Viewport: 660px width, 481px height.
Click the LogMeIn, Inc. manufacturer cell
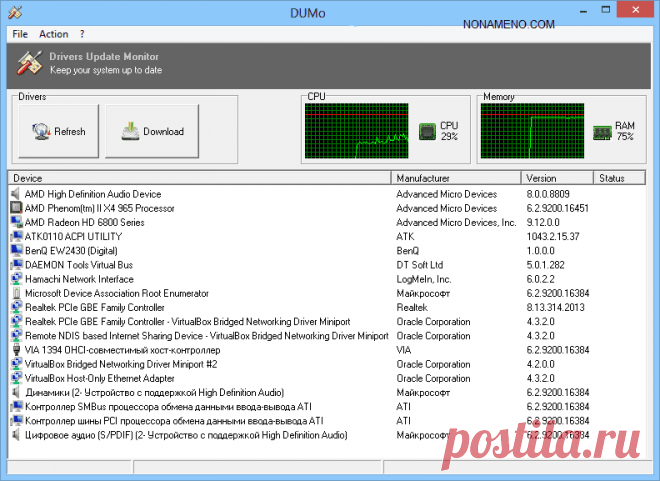point(423,279)
